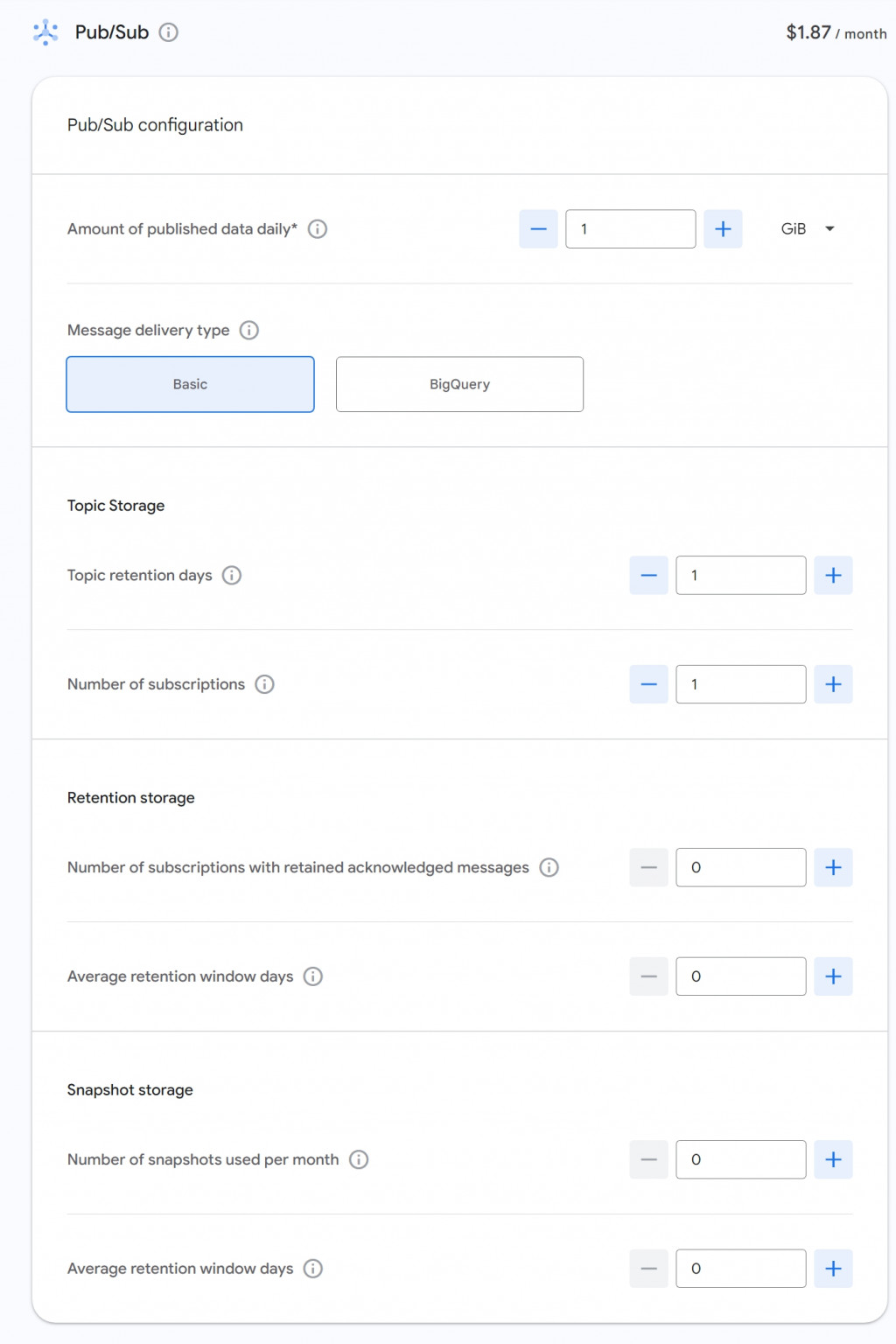
Task: Click info icon for retained acknowledged messages
Action: [549, 867]
